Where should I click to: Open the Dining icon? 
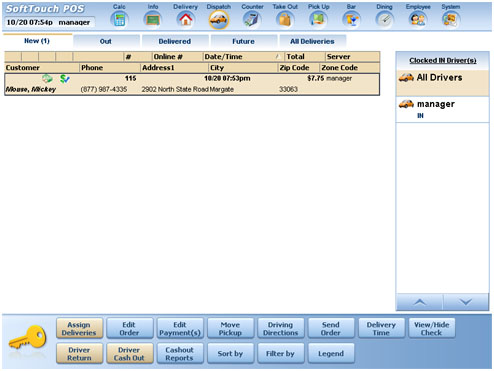coord(384,20)
